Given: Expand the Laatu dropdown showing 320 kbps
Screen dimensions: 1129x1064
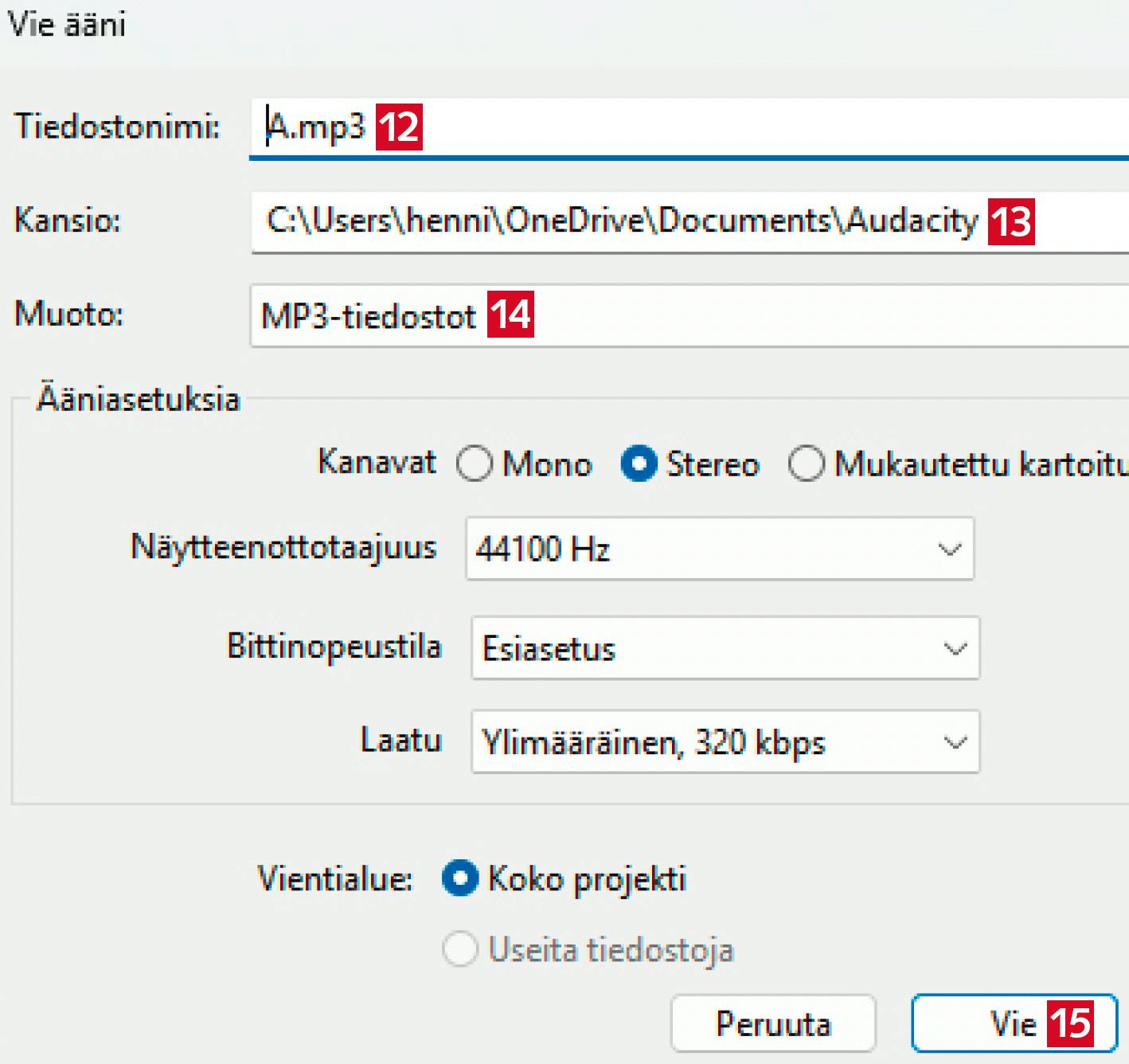Looking at the screenshot, I should [x=725, y=743].
